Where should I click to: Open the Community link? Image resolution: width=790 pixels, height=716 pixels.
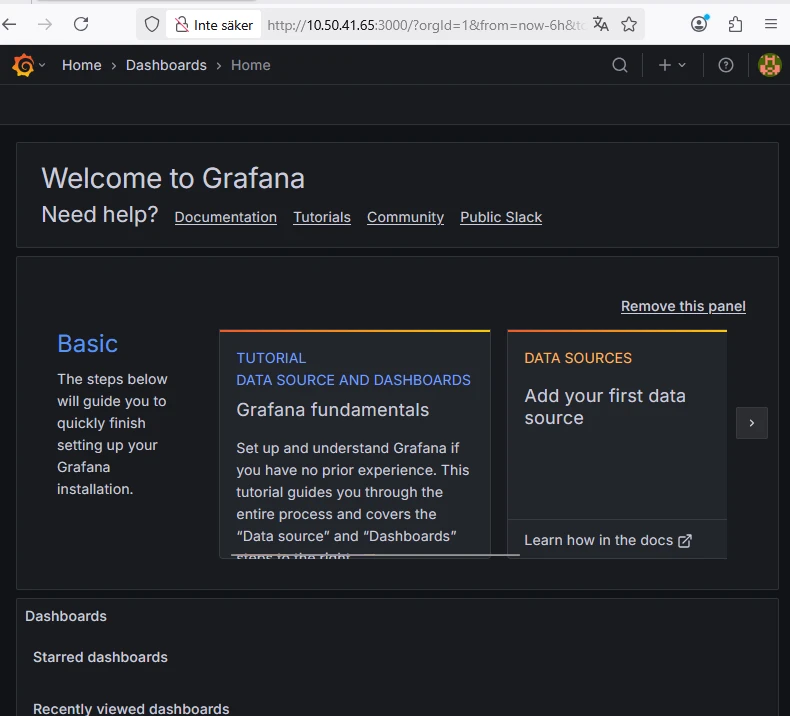pos(406,217)
